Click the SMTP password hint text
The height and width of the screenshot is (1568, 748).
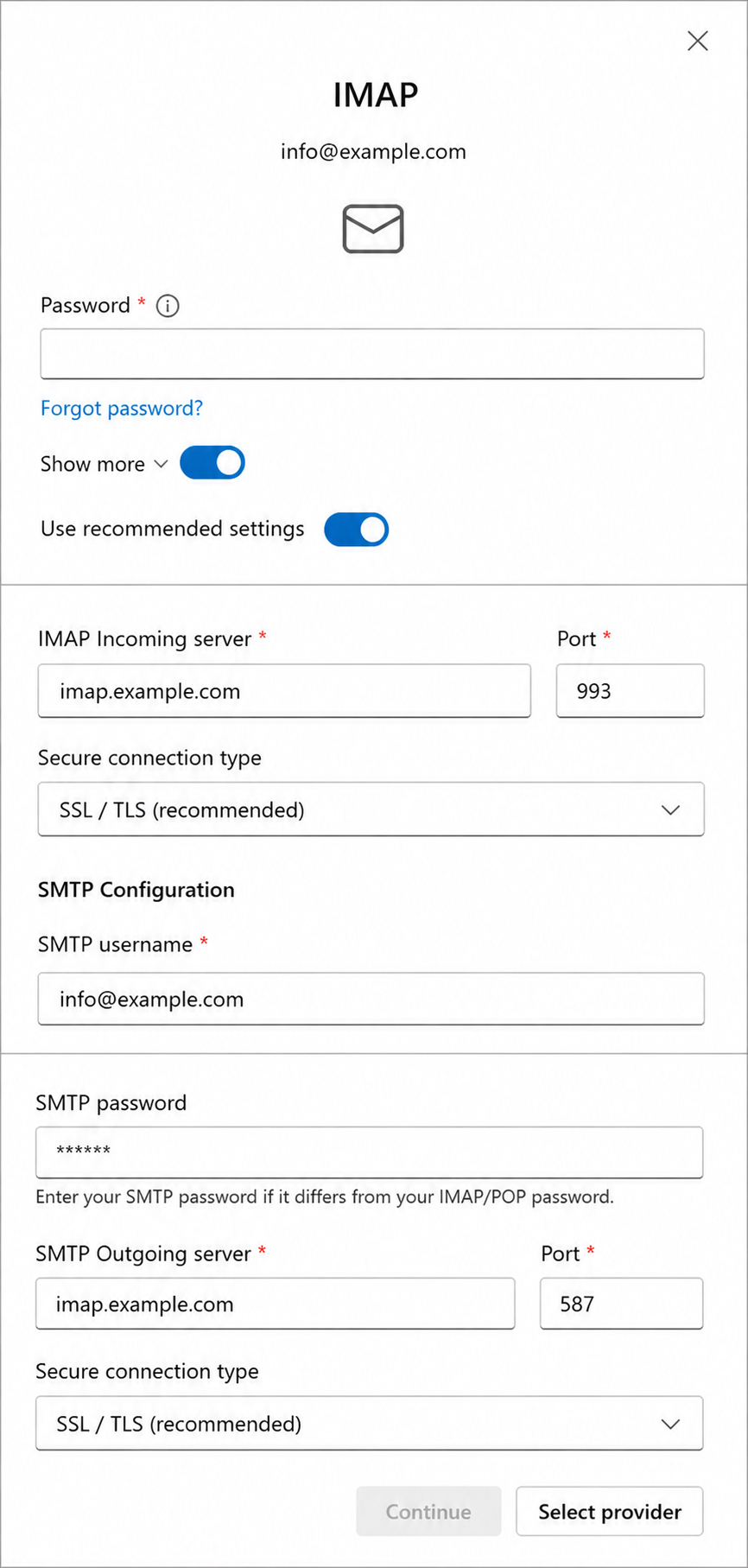[x=325, y=1197]
